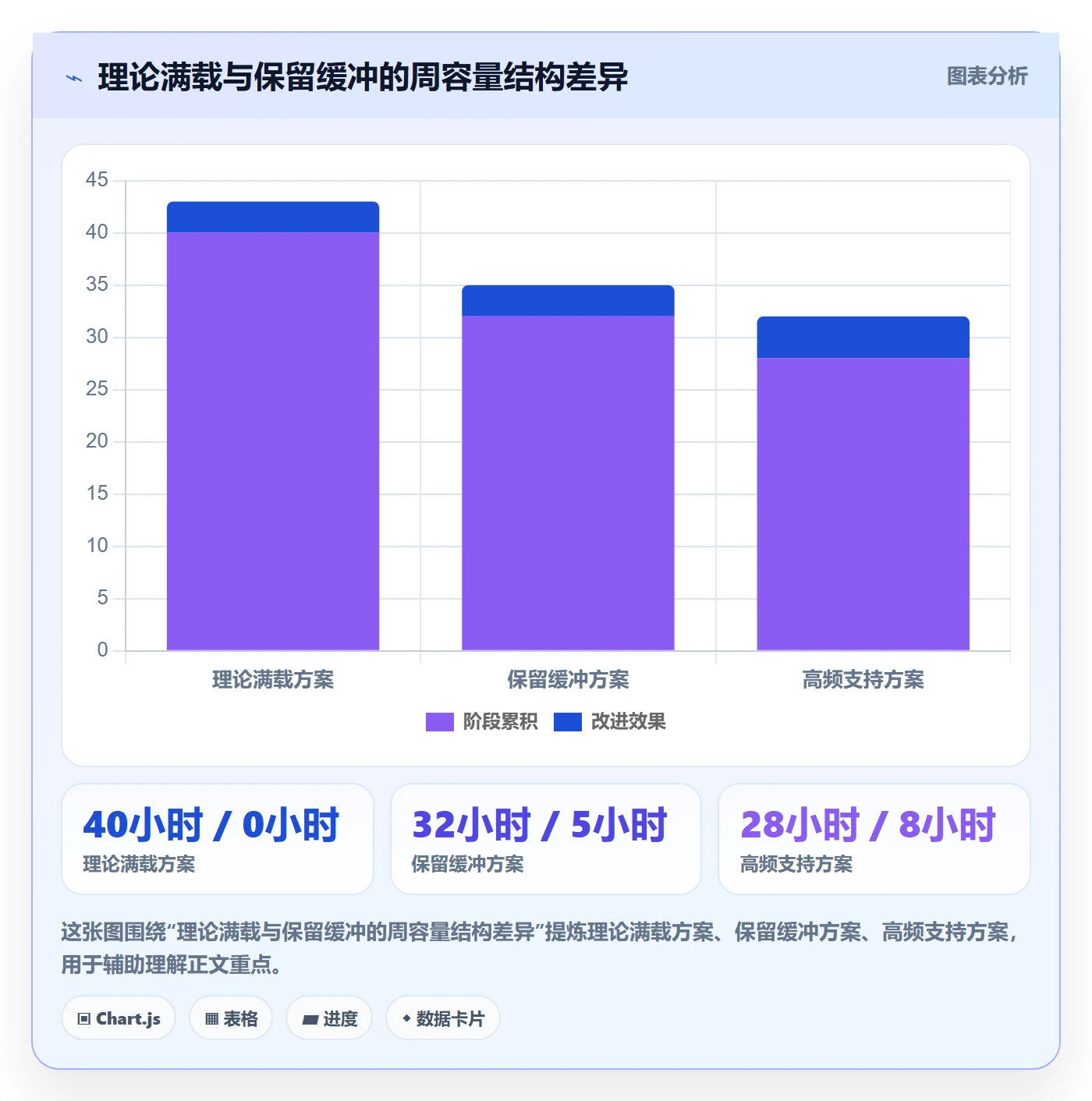Click the 高频支持方案 x-axis label
Screen dimensions: 1092x1101
pyautogui.click(x=863, y=680)
